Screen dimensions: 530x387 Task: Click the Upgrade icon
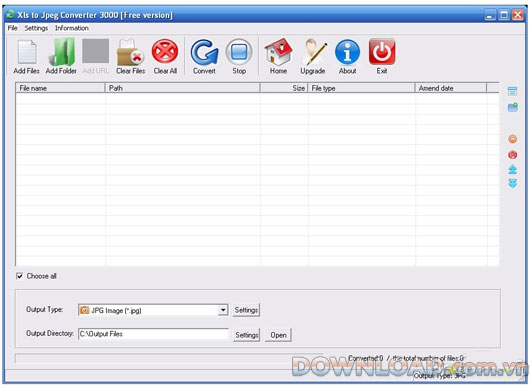(313, 52)
